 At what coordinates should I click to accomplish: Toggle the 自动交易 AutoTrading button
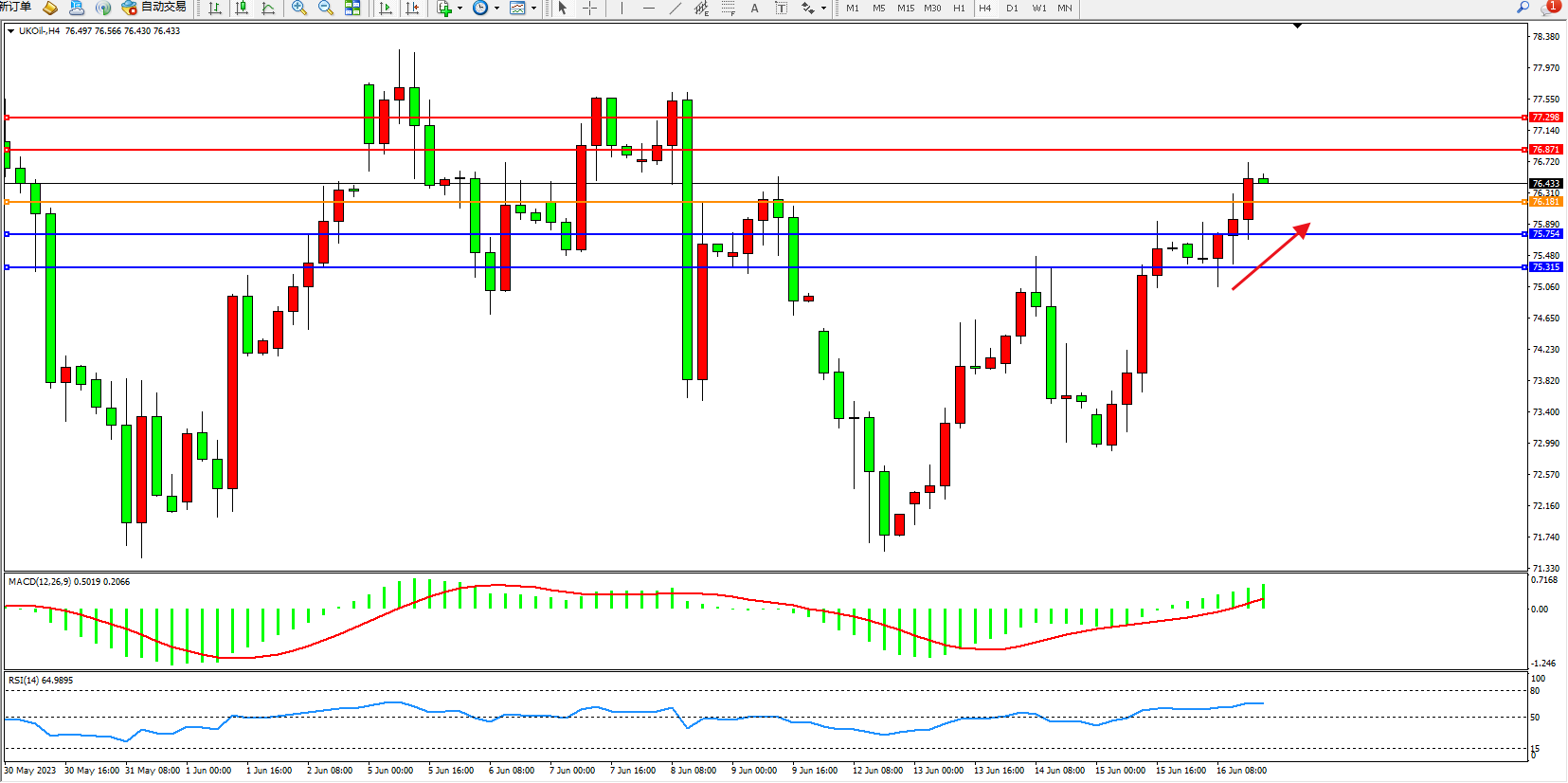153,8
